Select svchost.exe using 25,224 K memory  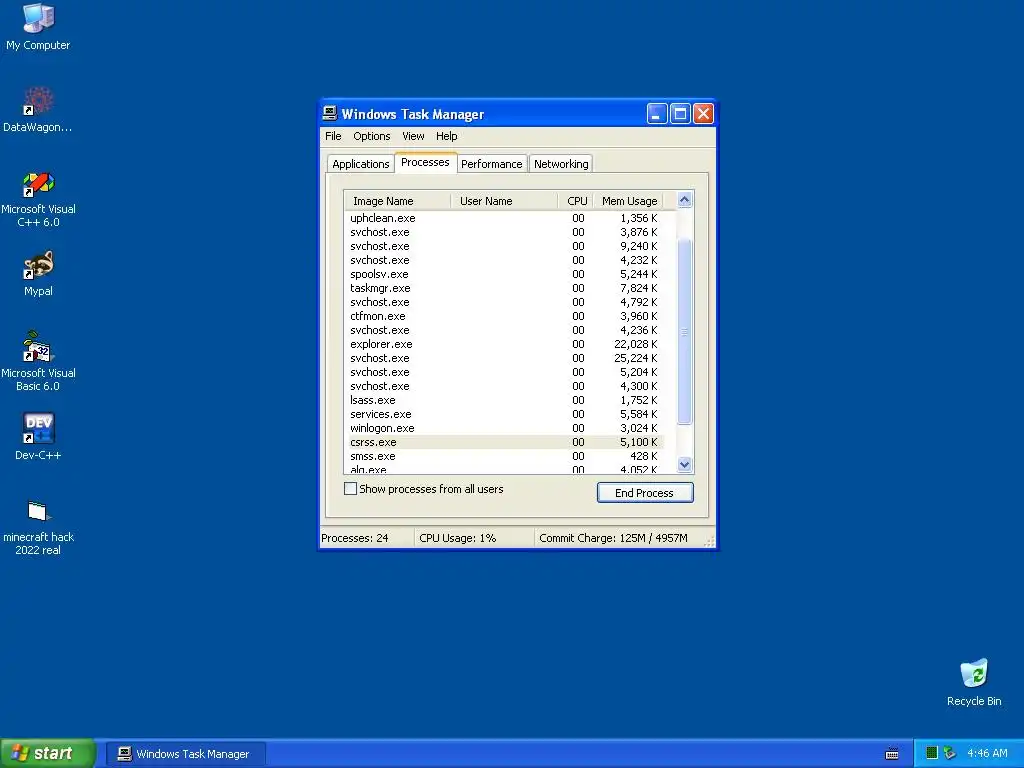(x=504, y=358)
